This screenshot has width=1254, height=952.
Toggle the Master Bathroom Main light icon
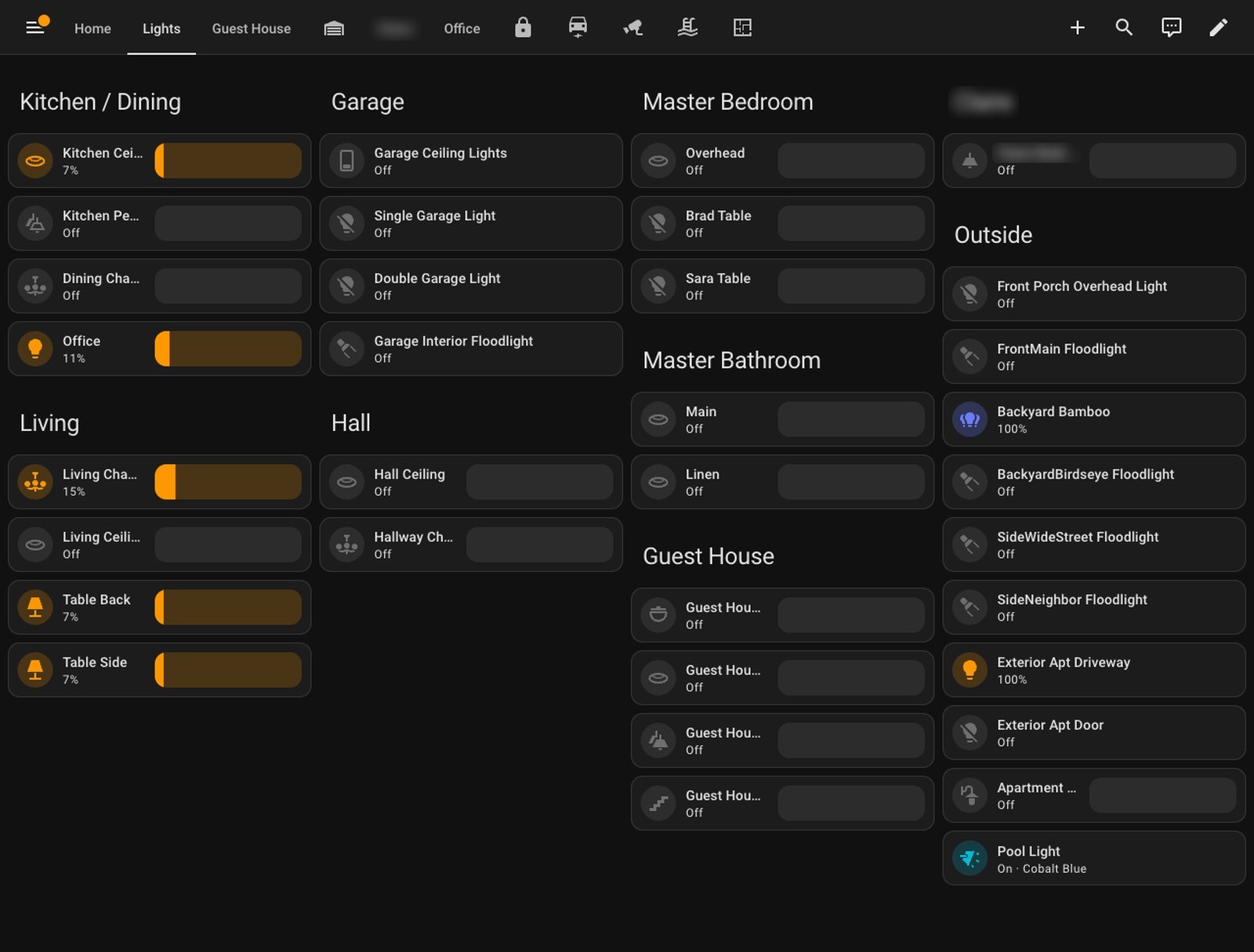coord(658,419)
